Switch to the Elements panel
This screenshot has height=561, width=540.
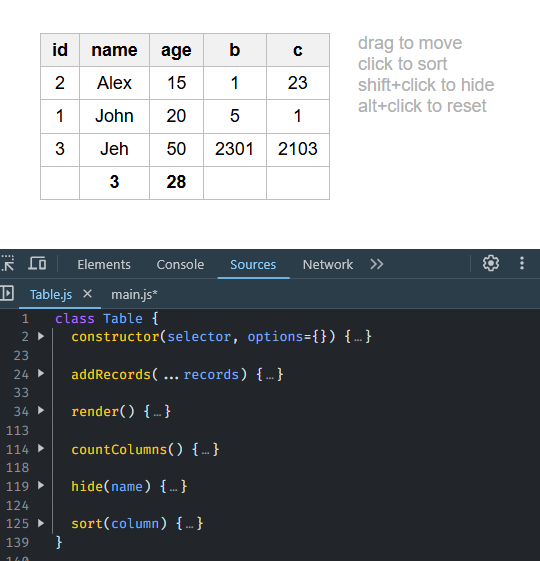(x=104, y=265)
